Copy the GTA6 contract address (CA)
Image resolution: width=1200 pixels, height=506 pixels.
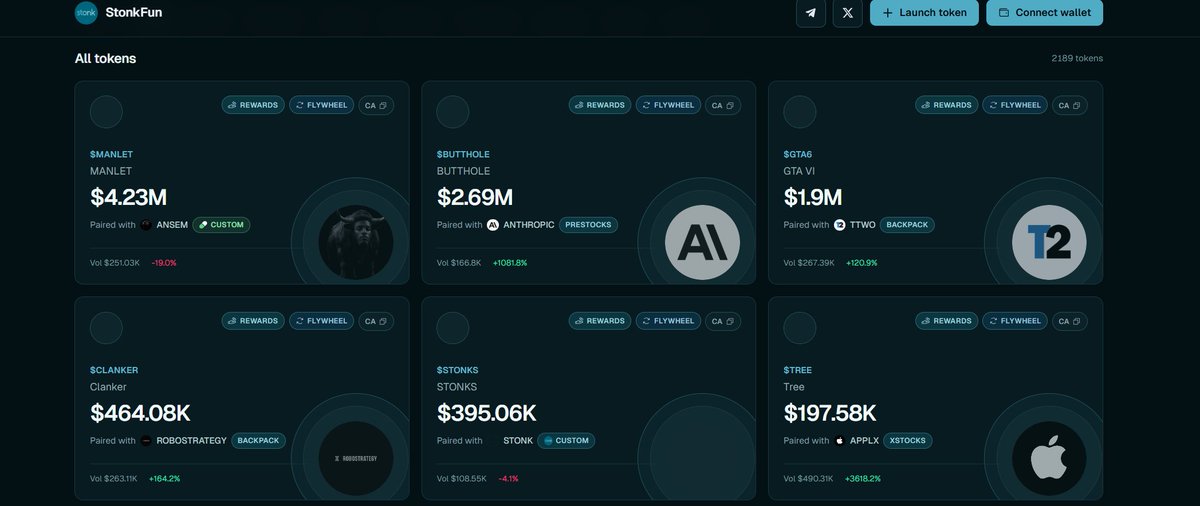coord(1069,105)
